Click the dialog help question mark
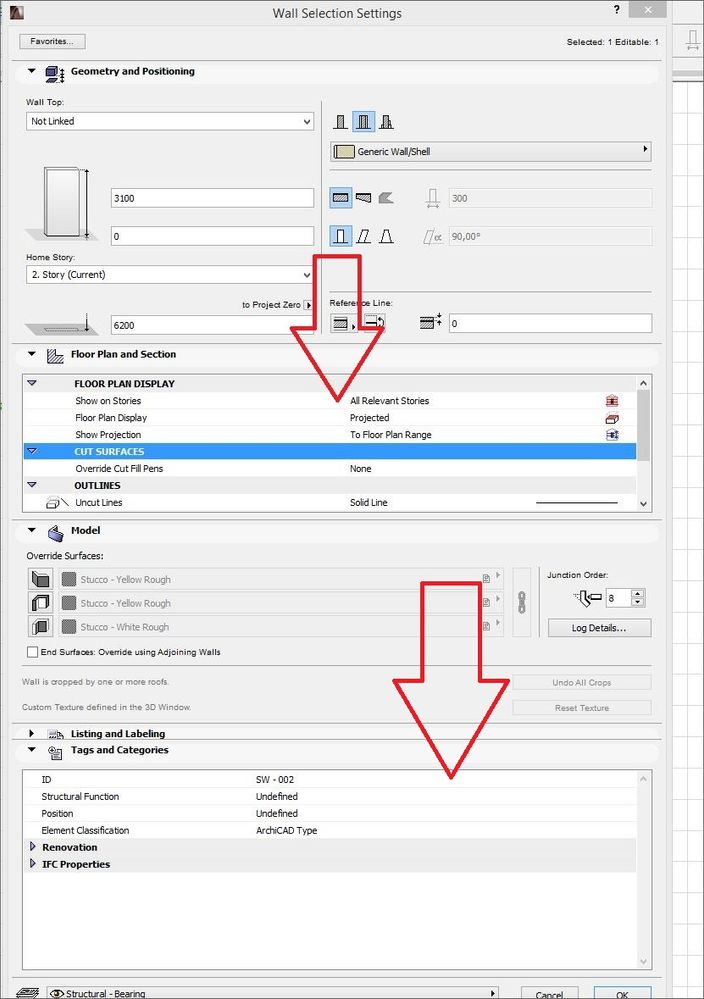Image resolution: width=704 pixels, height=999 pixels. (616, 10)
